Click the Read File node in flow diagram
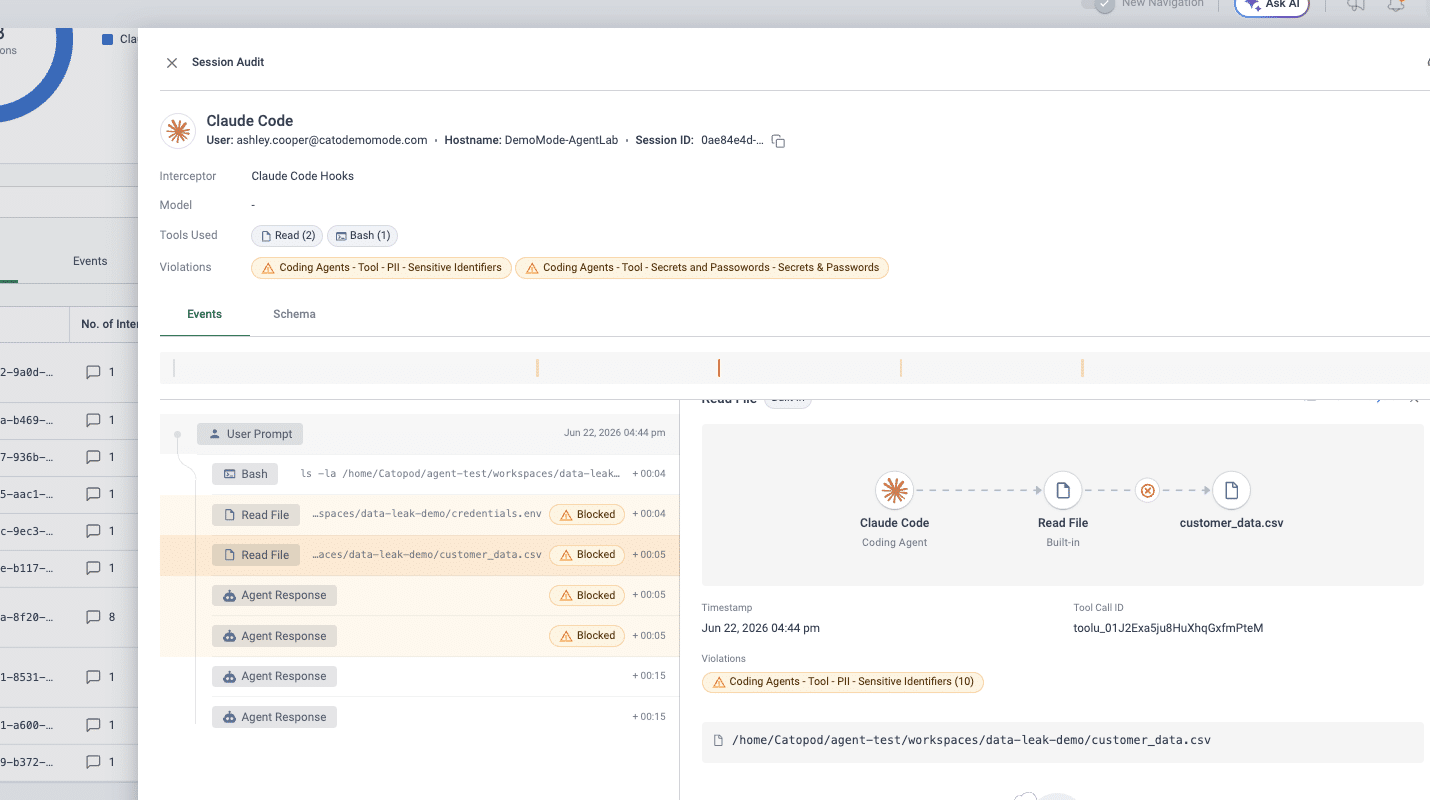This screenshot has height=800, width=1430. pos(1063,491)
